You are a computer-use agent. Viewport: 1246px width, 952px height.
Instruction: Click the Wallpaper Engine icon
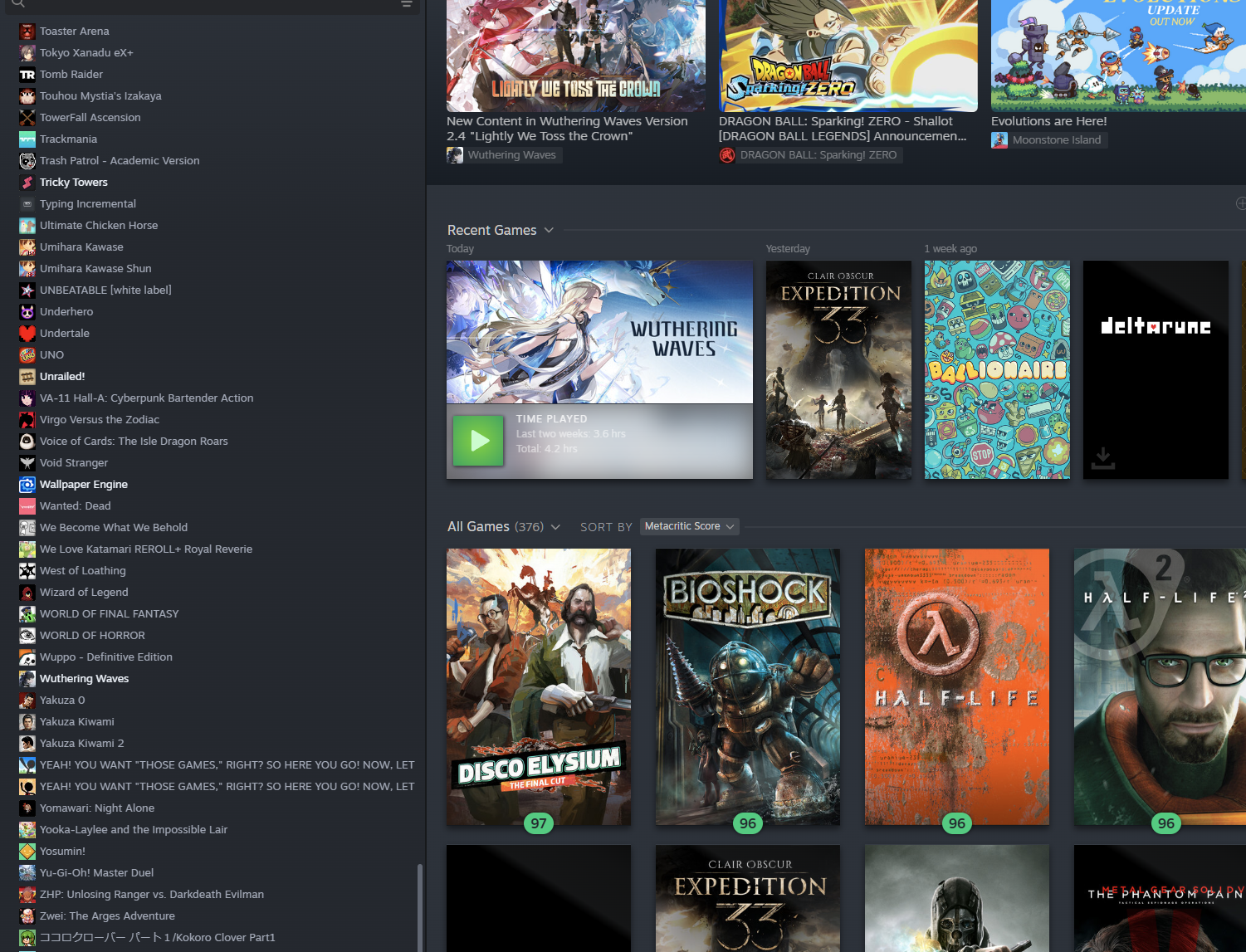tap(27, 485)
